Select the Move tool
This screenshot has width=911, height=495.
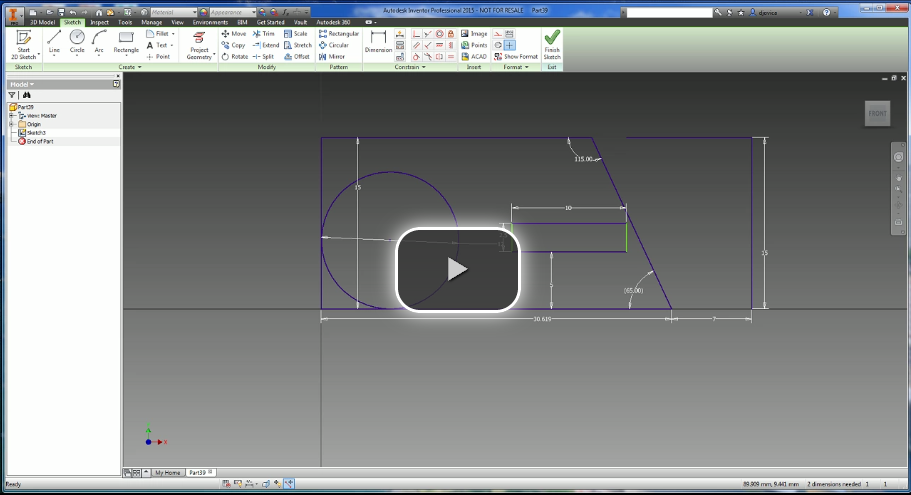[x=234, y=34]
